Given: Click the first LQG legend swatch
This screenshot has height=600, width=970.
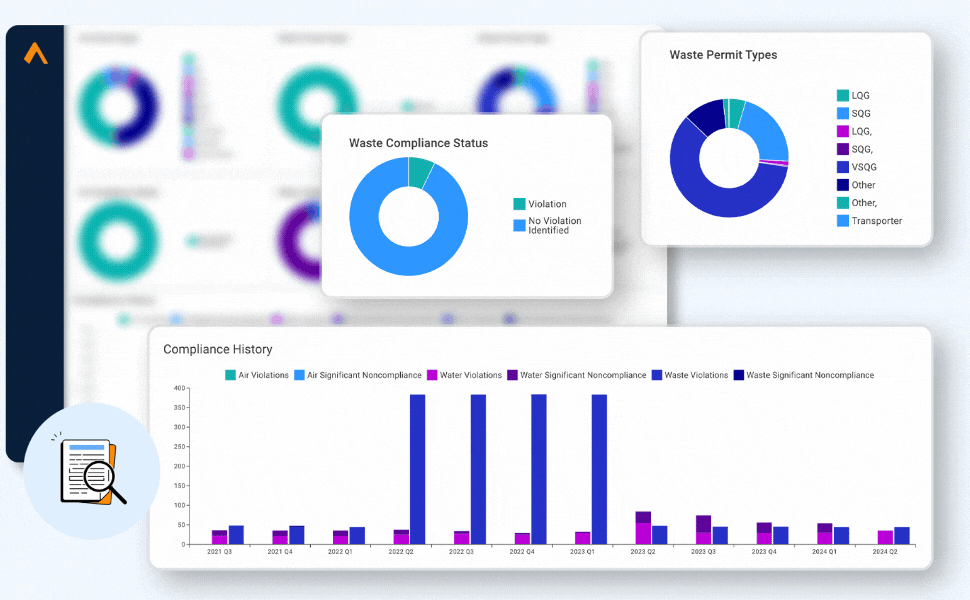Looking at the screenshot, I should (843, 96).
